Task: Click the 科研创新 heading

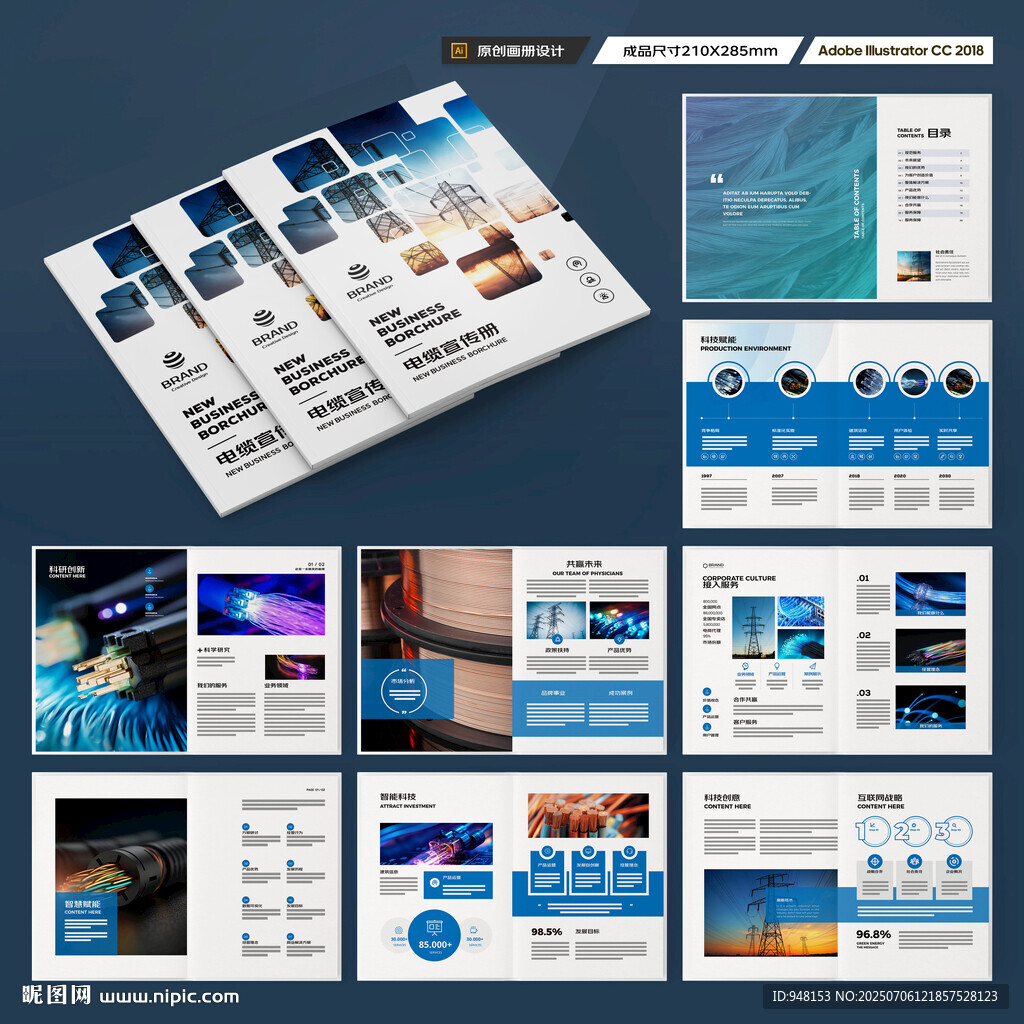Action: point(67,569)
